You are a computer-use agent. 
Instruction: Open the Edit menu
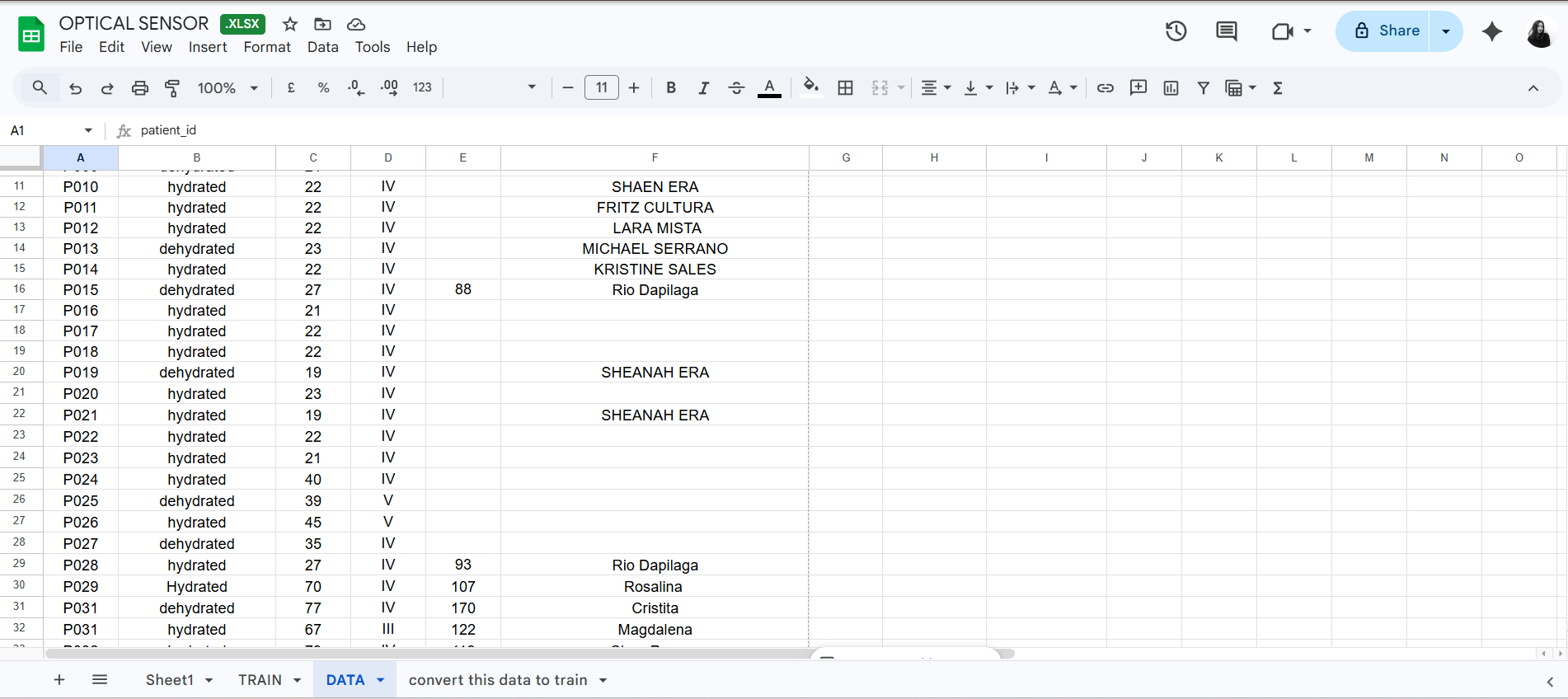coord(111,47)
